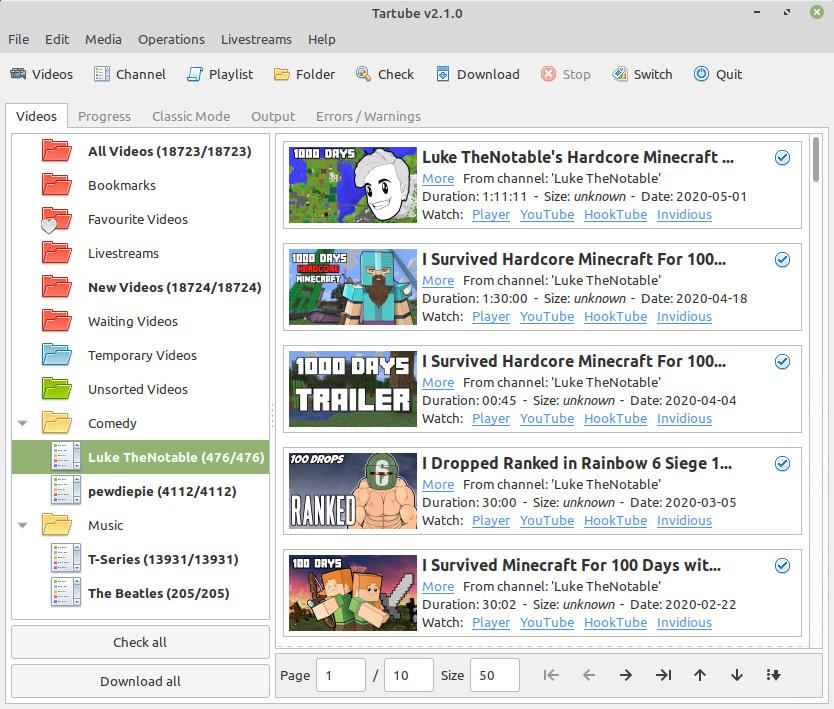Image resolution: width=834 pixels, height=709 pixels.
Task: Click the pewdiepie channel icon
Action: [66, 491]
